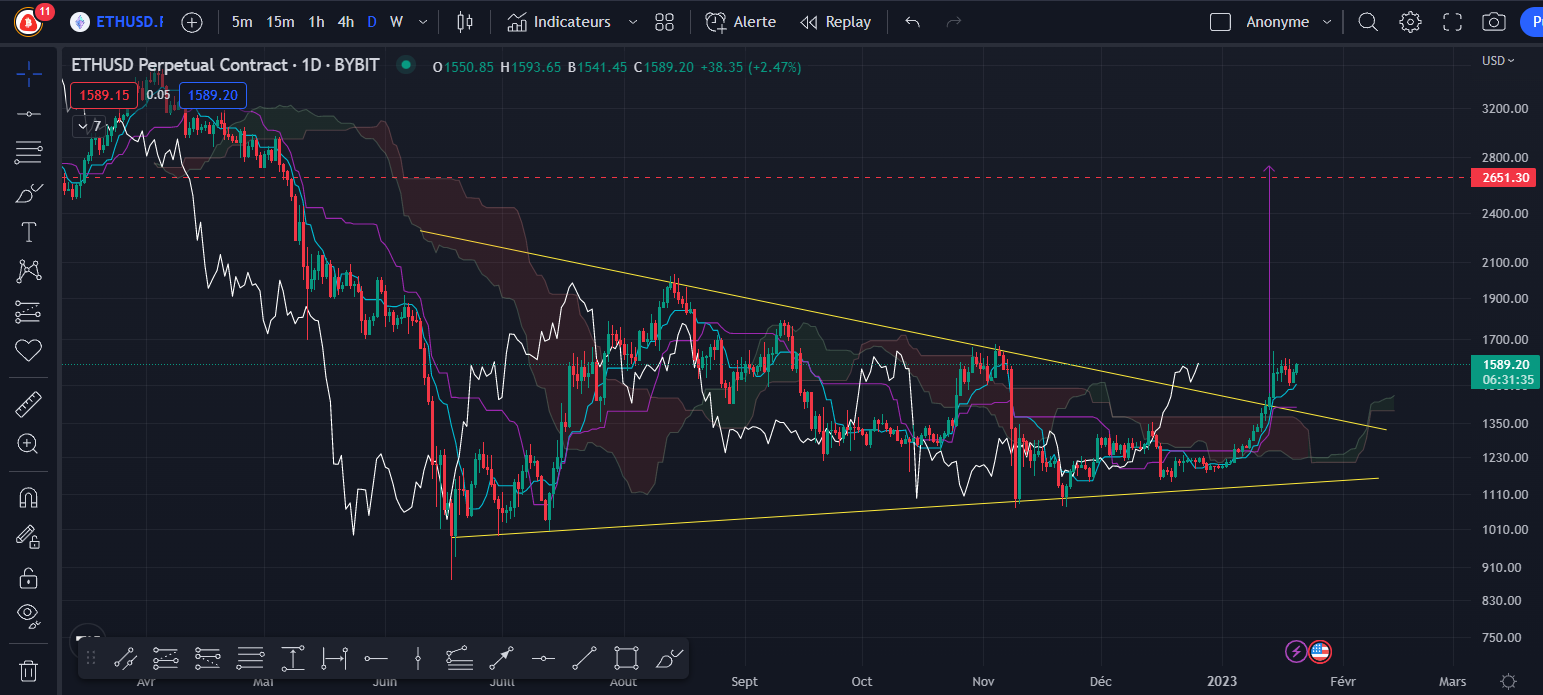The width and height of the screenshot is (1543, 695).
Task: Choose the brush drawing tool
Action: click(29, 193)
